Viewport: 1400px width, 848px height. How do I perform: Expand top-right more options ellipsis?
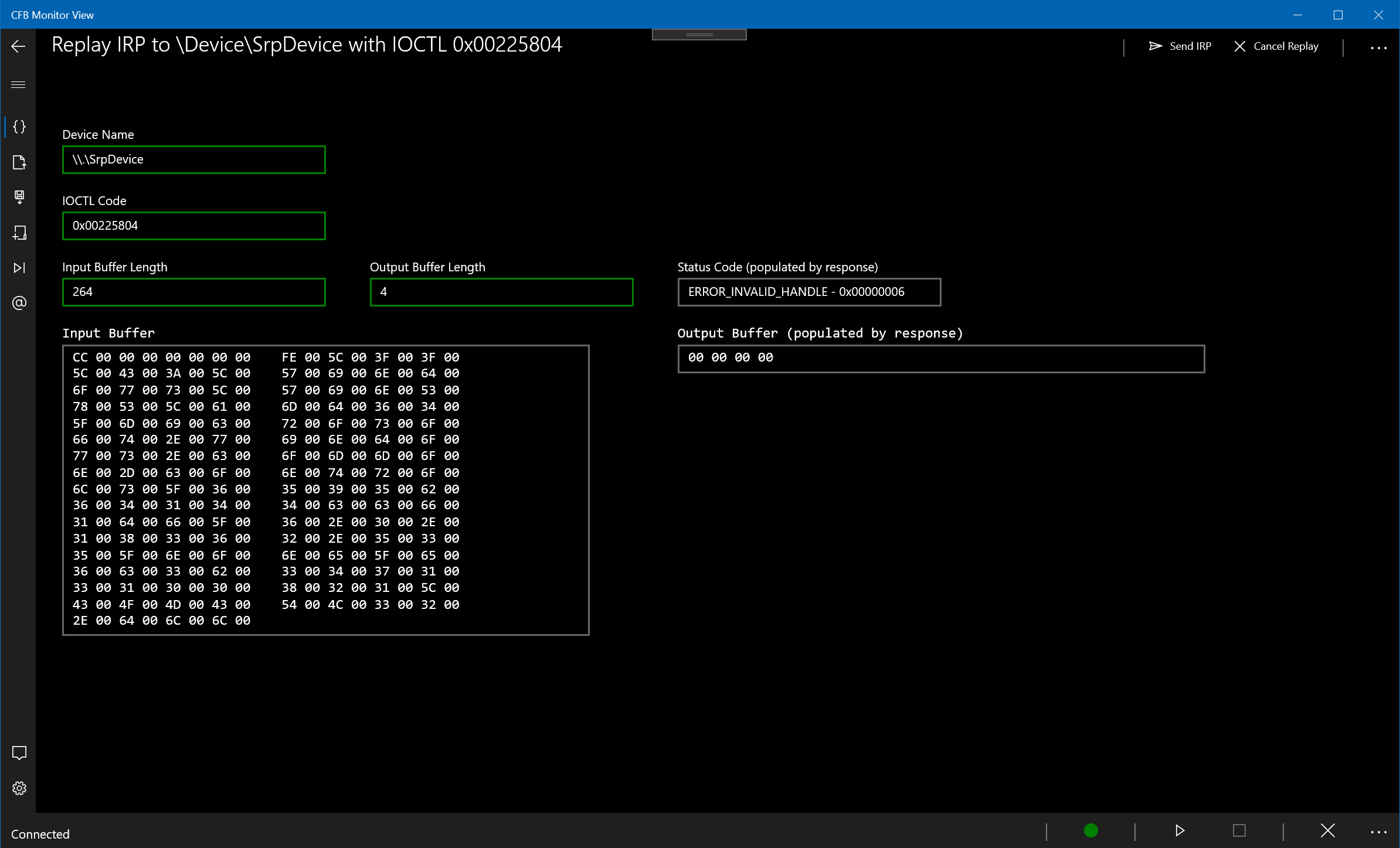tap(1378, 47)
